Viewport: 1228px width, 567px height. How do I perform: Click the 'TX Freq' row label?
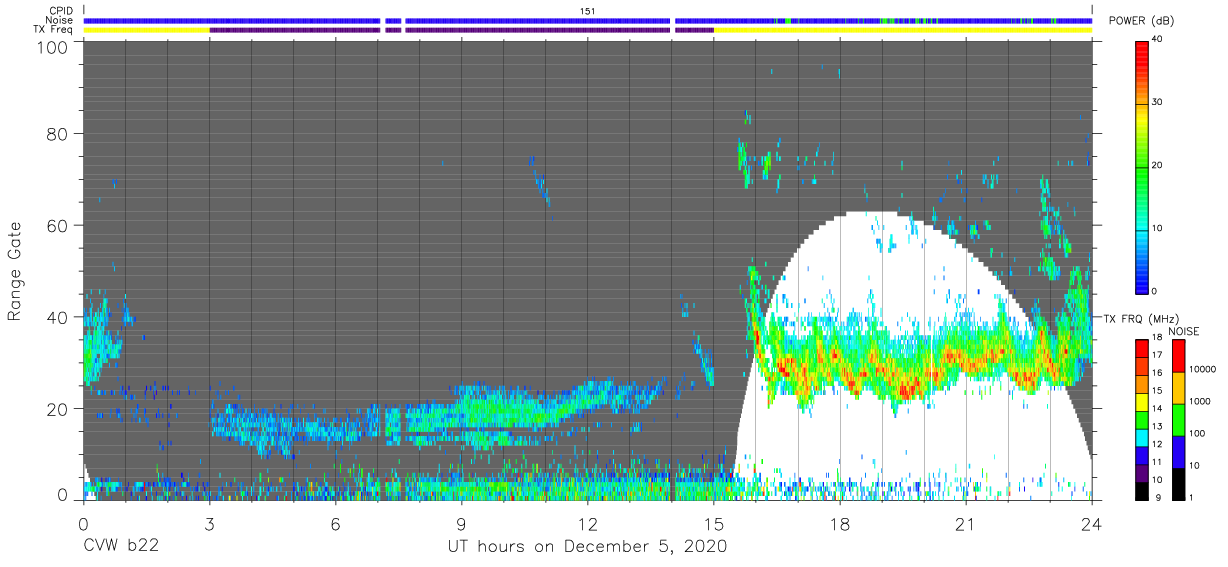pyautogui.click(x=56, y=29)
